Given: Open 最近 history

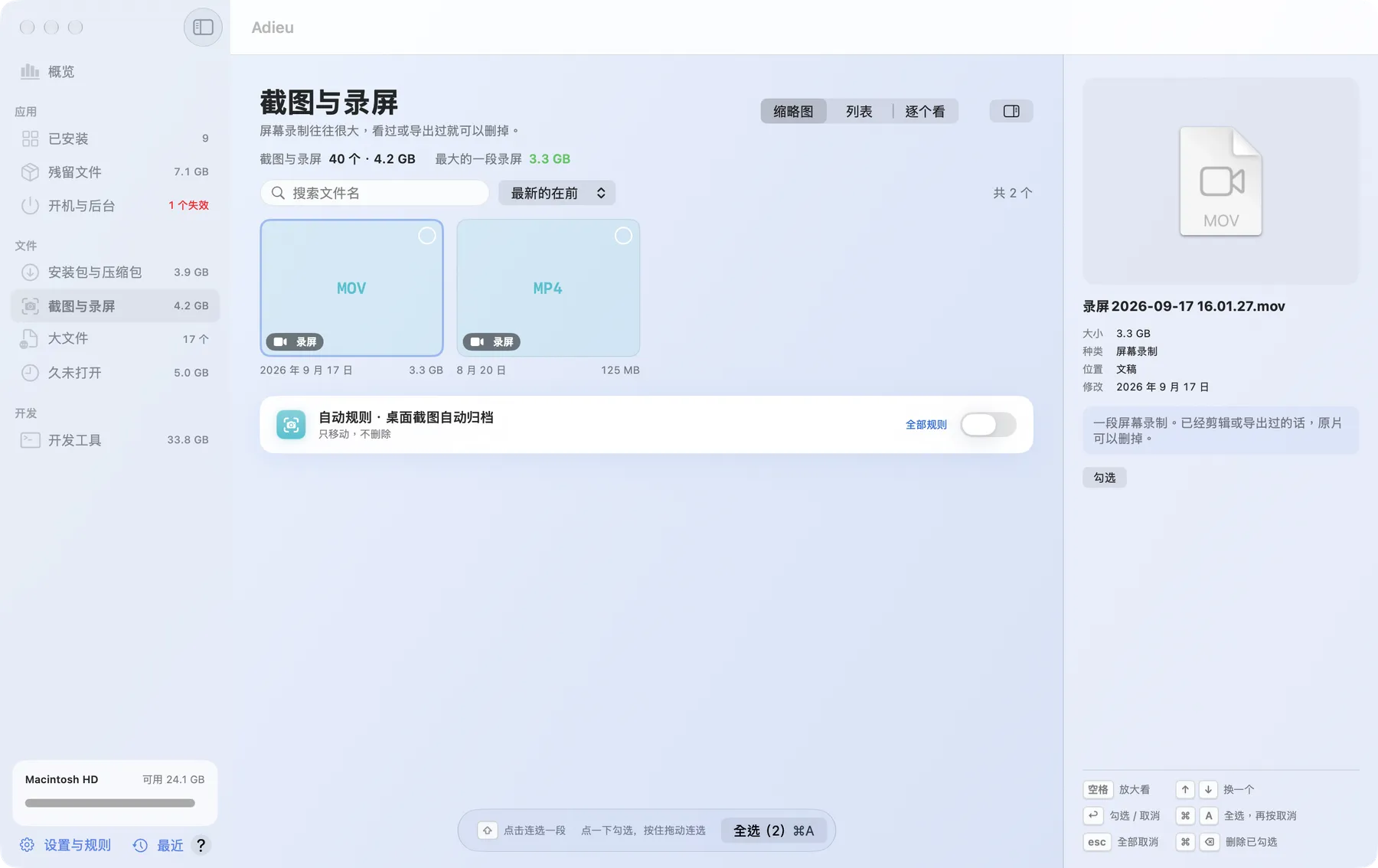Looking at the screenshot, I should (x=158, y=845).
